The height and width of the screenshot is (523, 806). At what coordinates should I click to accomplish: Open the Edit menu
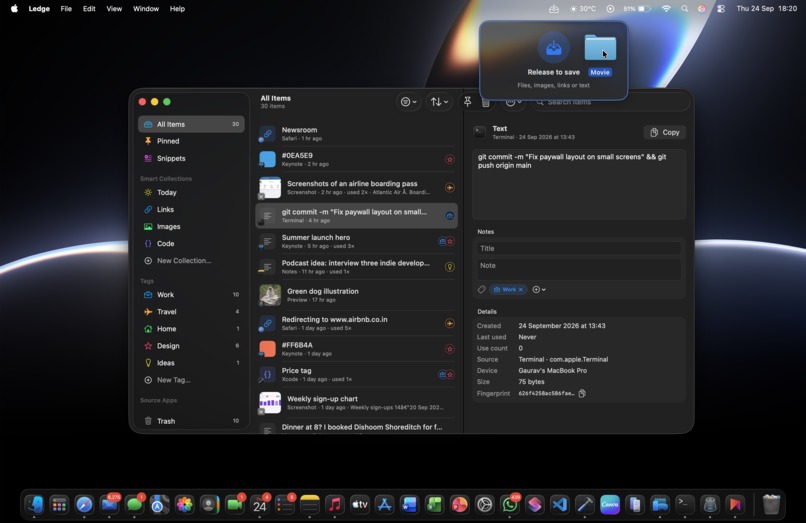coord(89,9)
